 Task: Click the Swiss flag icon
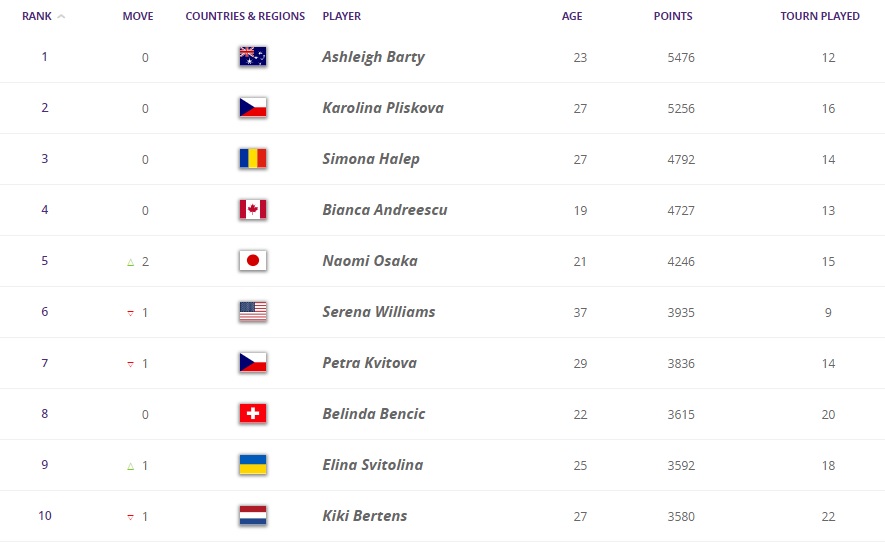pyautogui.click(x=252, y=414)
